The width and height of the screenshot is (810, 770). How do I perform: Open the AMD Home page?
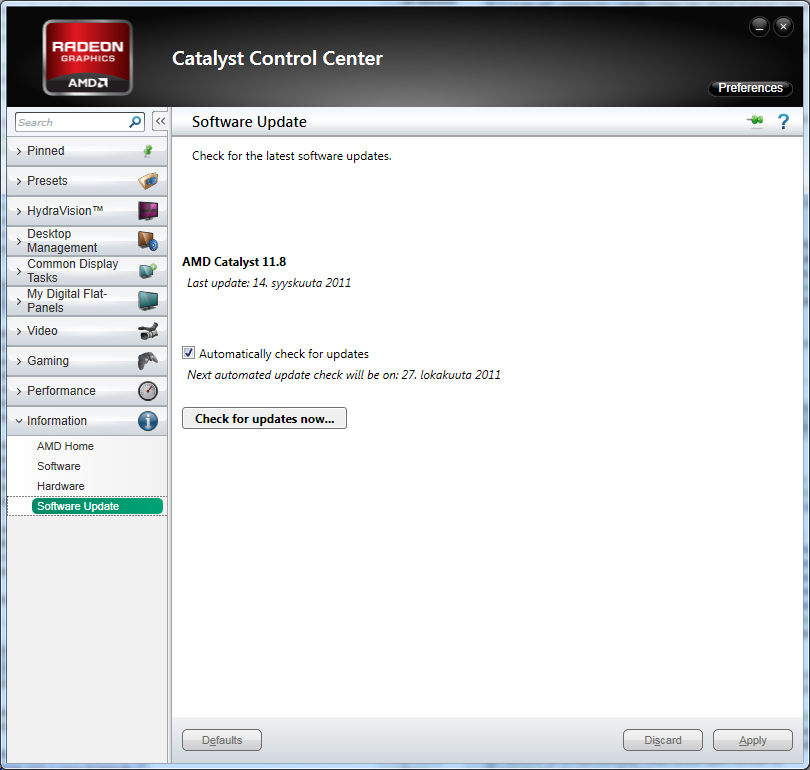(65, 446)
